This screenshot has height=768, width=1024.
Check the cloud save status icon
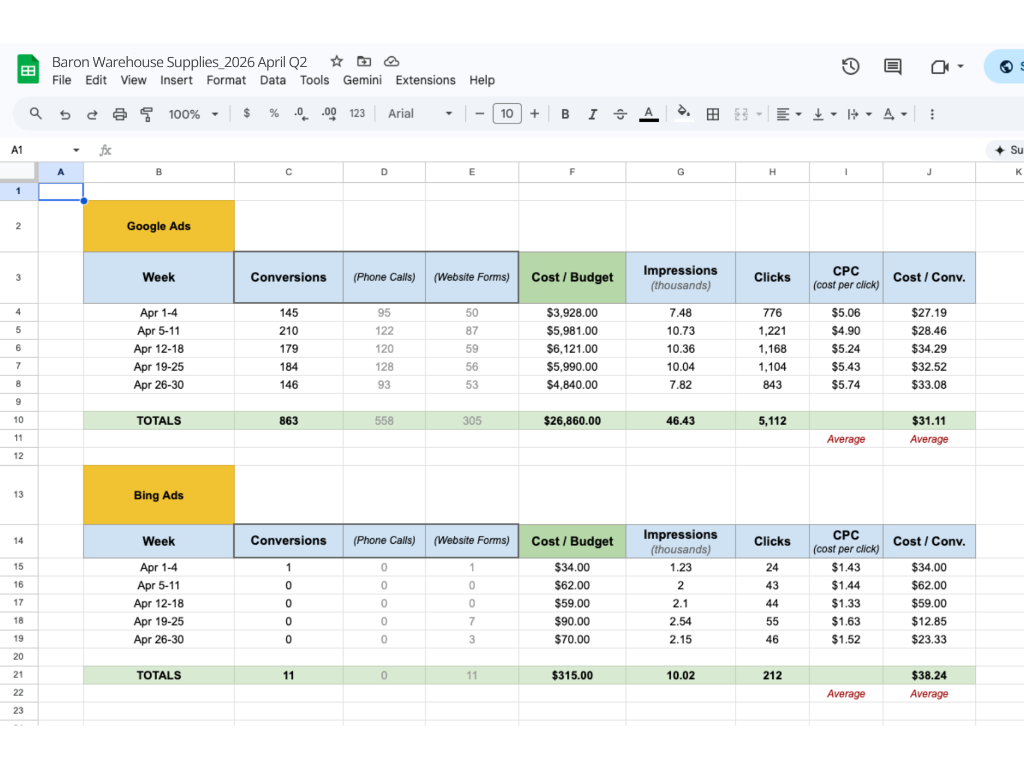[x=391, y=61]
